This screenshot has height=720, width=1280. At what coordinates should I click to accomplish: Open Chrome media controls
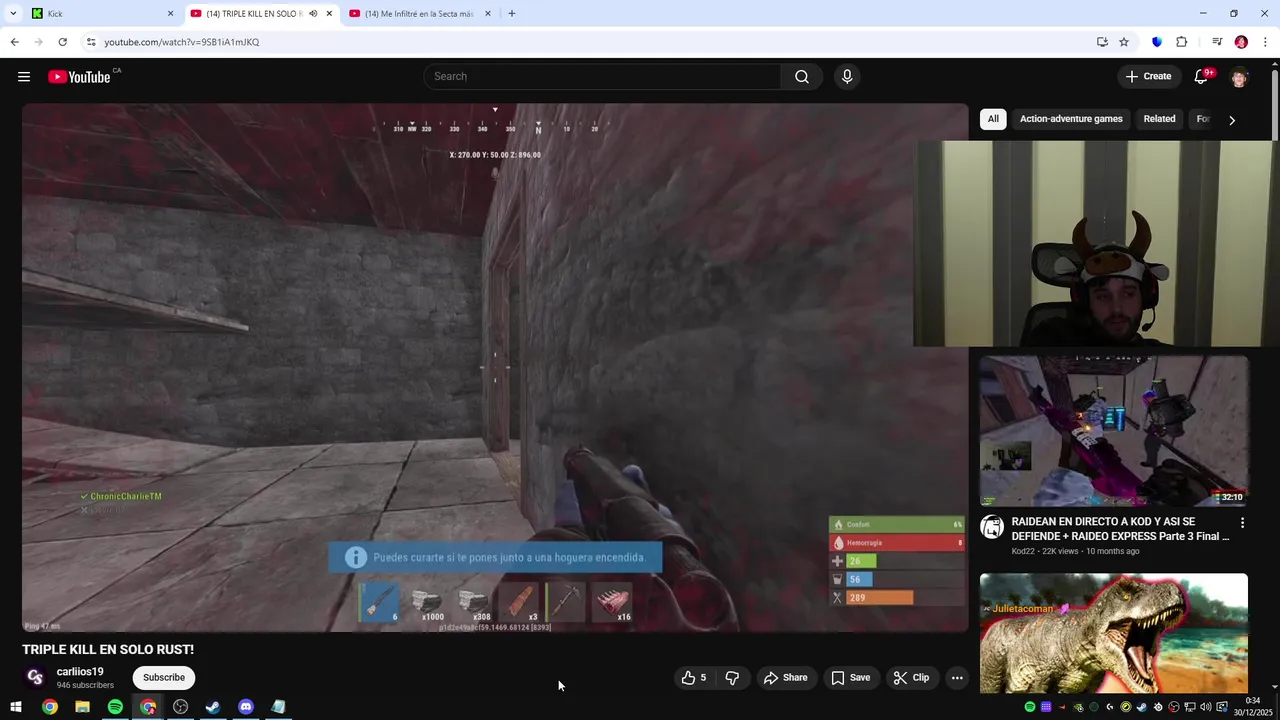1217,42
